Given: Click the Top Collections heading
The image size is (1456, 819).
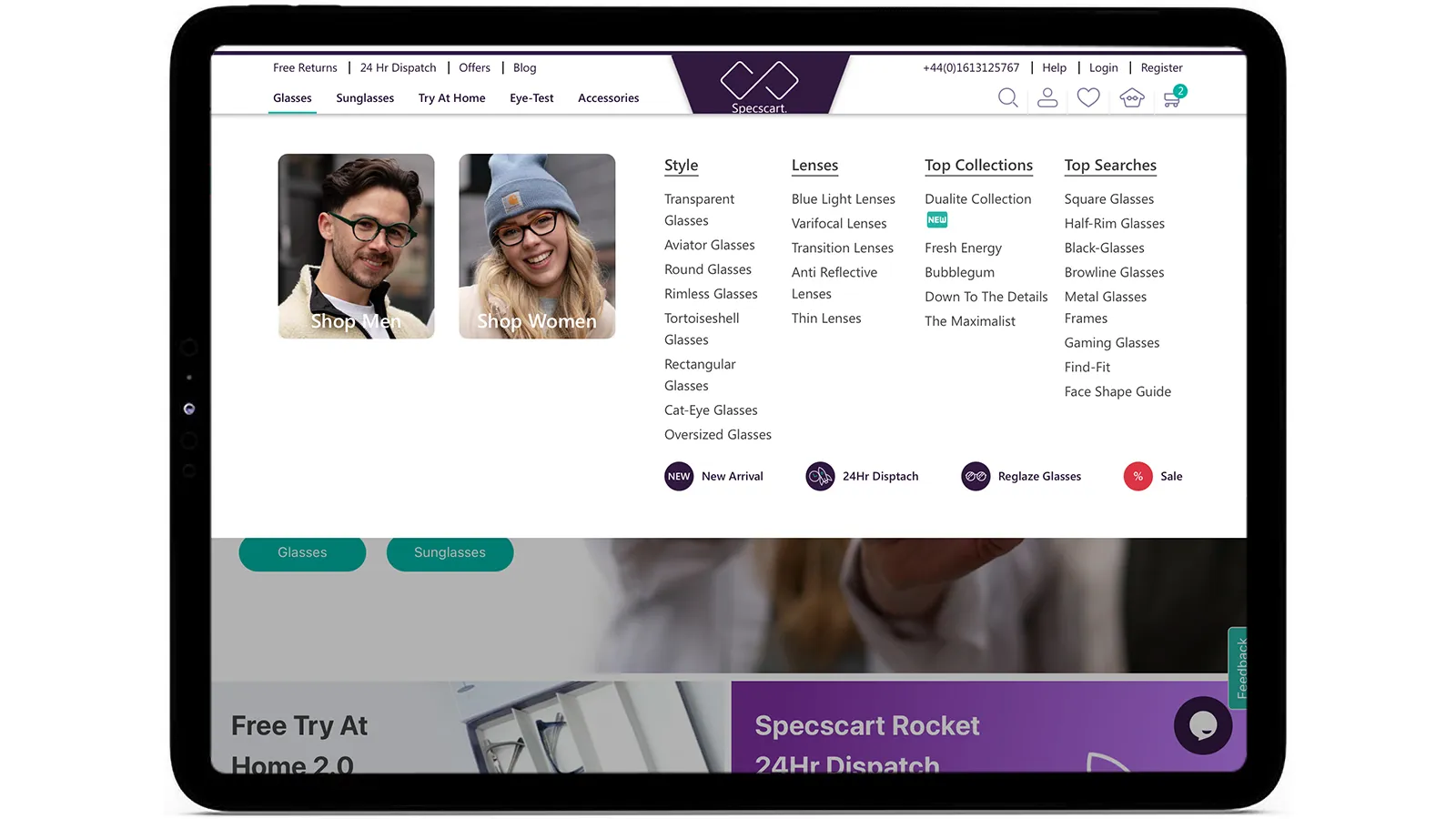Looking at the screenshot, I should tap(978, 166).
